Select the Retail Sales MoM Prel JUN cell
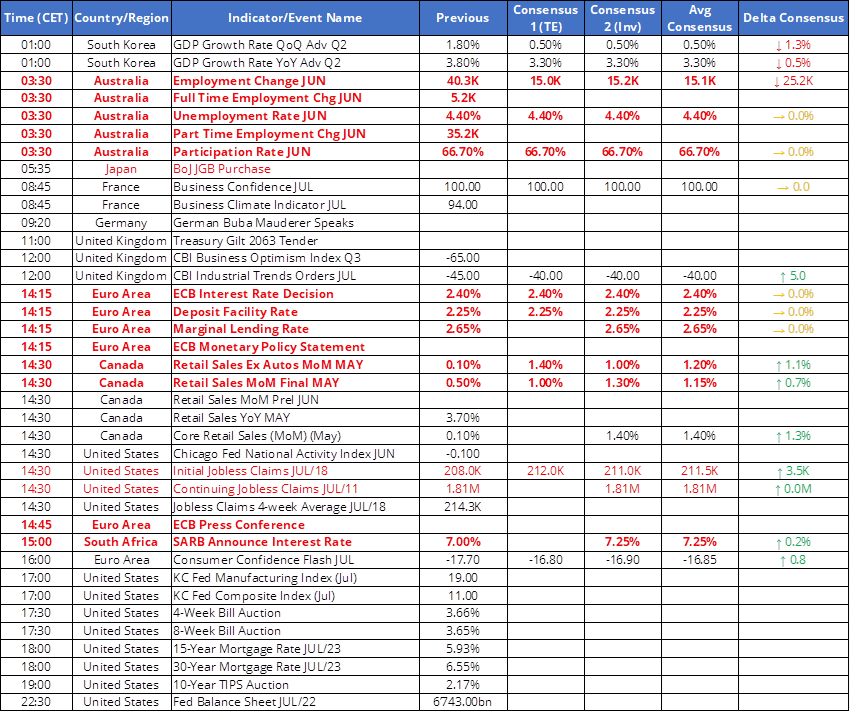850x712 pixels. coord(295,400)
